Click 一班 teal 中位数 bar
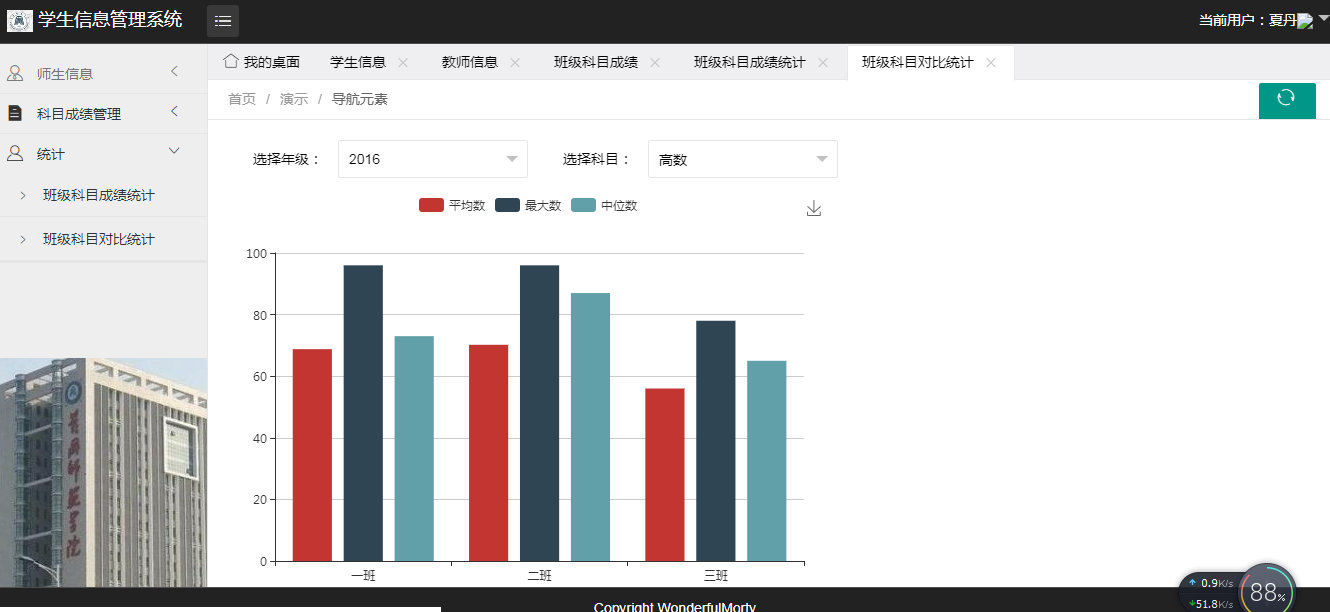The height and width of the screenshot is (612, 1330). click(x=414, y=449)
